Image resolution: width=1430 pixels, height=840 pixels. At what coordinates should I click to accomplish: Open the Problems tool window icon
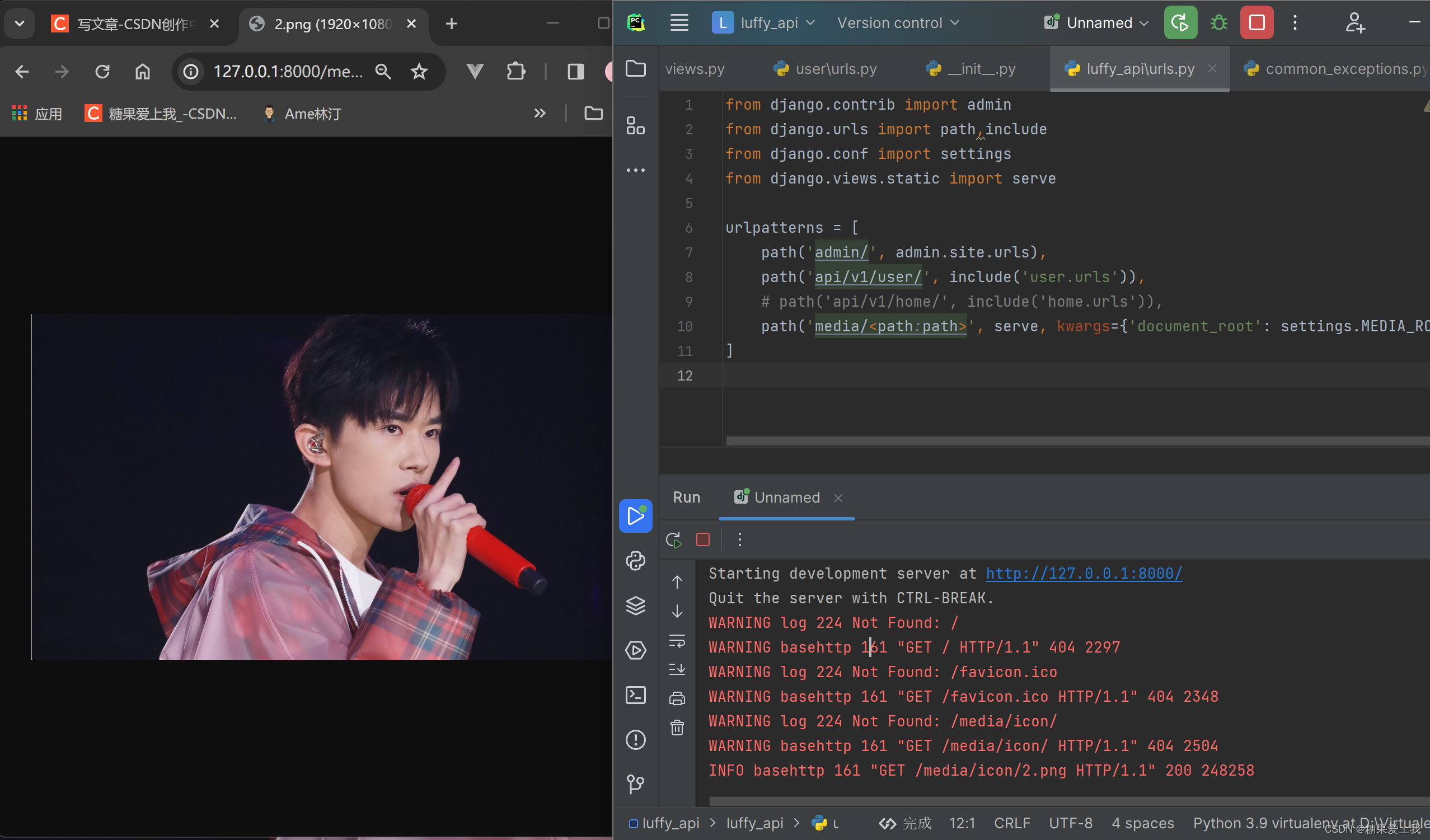tap(635, 739)
